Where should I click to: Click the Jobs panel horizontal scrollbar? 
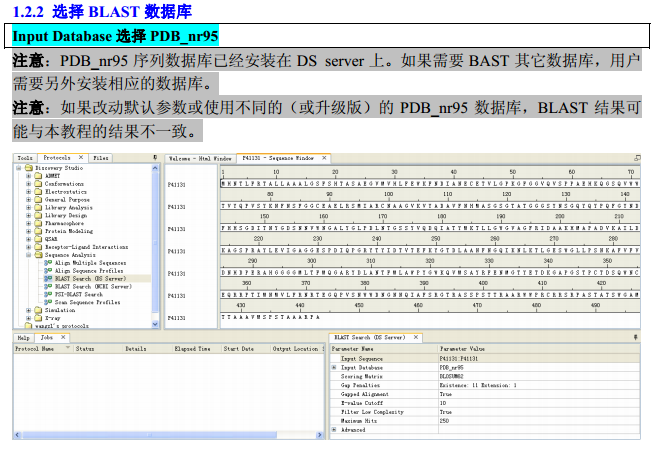tap(169, 435)
